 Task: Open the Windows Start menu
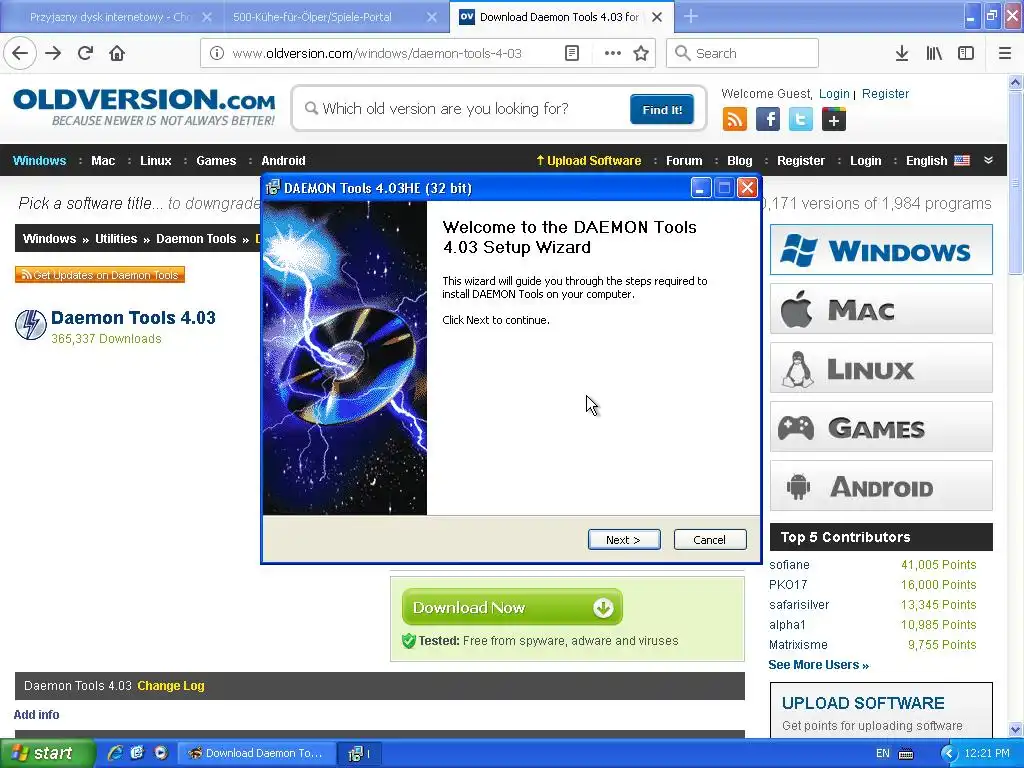point(47,754)
